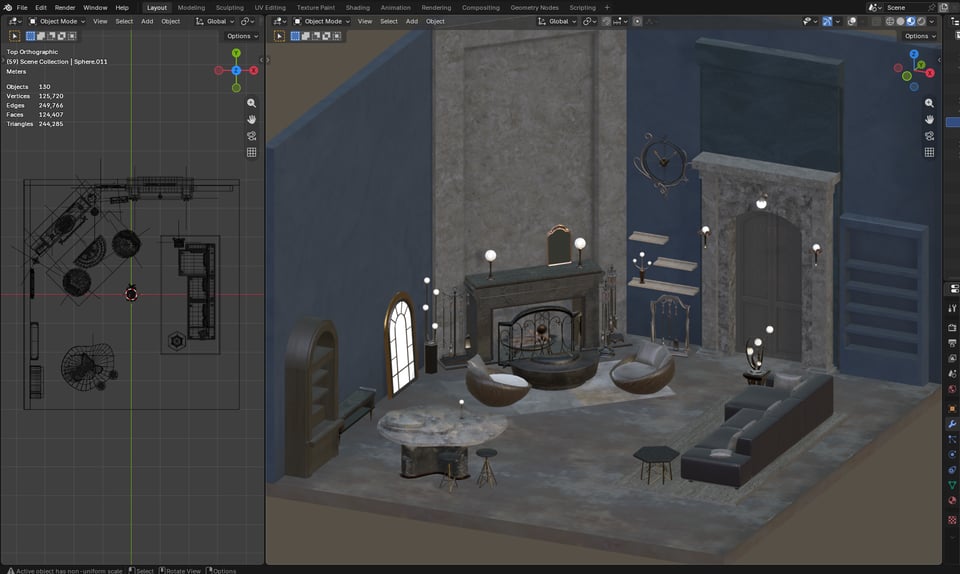Click the zoom magnifier in the right viewport
The width and height of the screenshot is (960, 574).
pyautogui.click(x=929, y=103)
